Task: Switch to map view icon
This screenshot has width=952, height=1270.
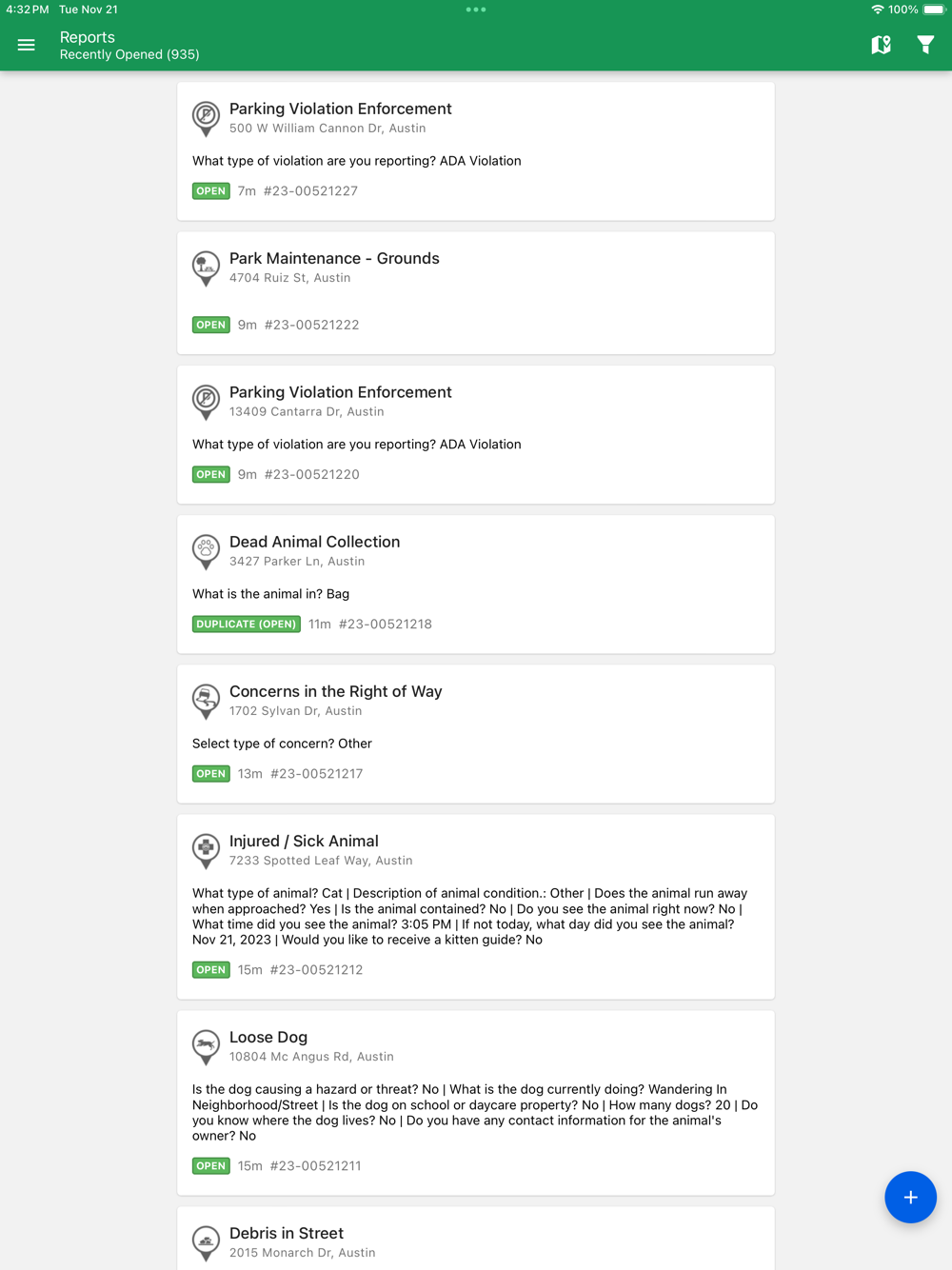Action: click(x=881, y=45)
